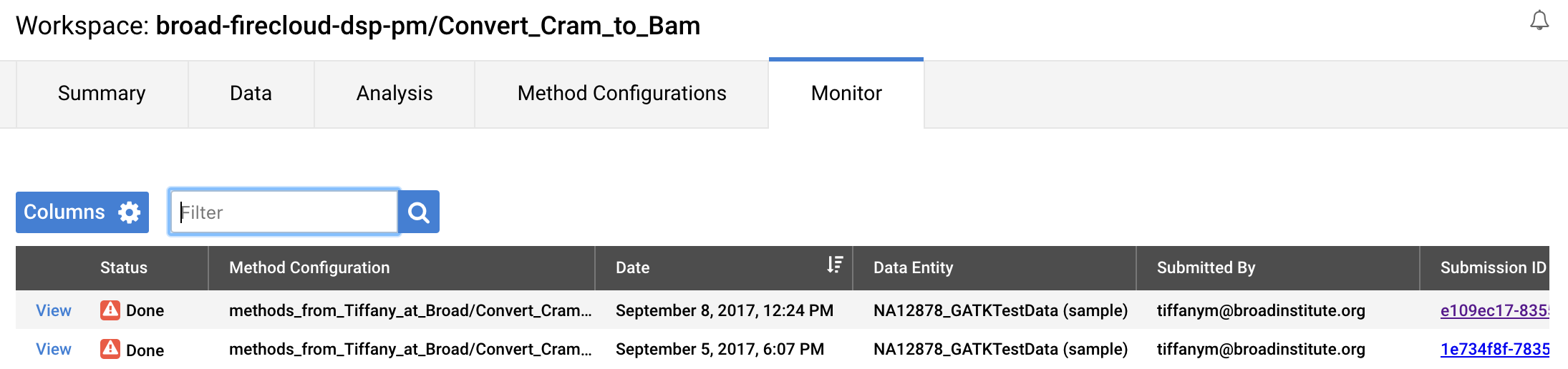The image size is (1568, 369).
Task: View the September 5 submission
Action: tap(54, 349)
